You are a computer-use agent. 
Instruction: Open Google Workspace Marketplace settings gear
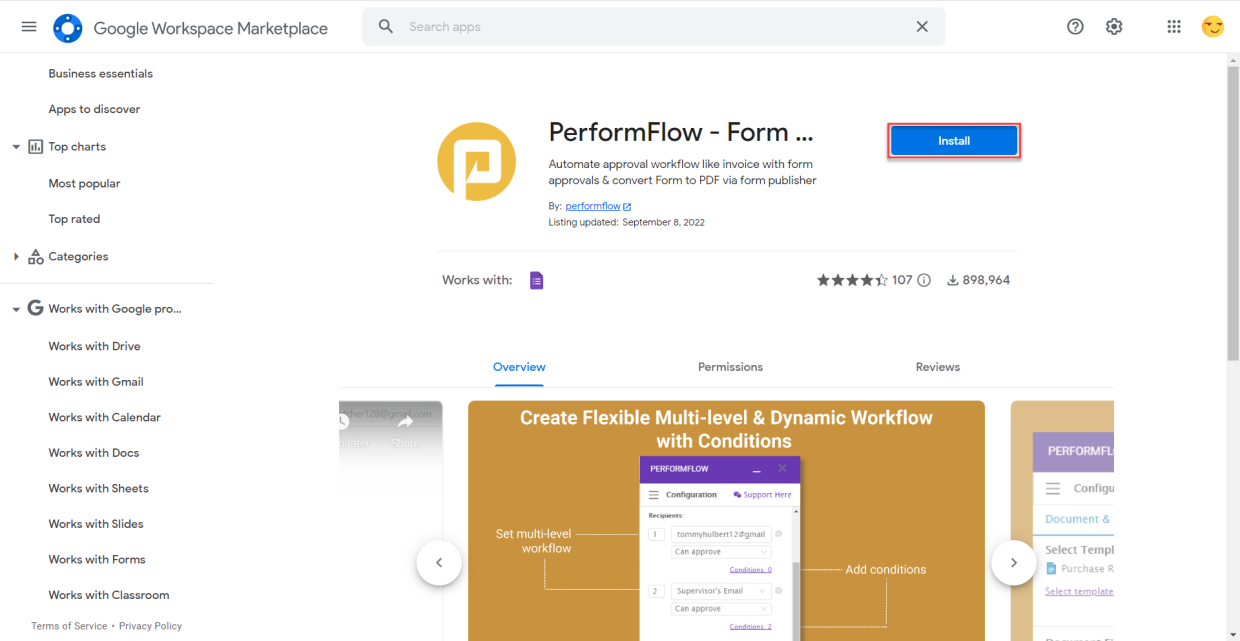[x=1114, y=26]
